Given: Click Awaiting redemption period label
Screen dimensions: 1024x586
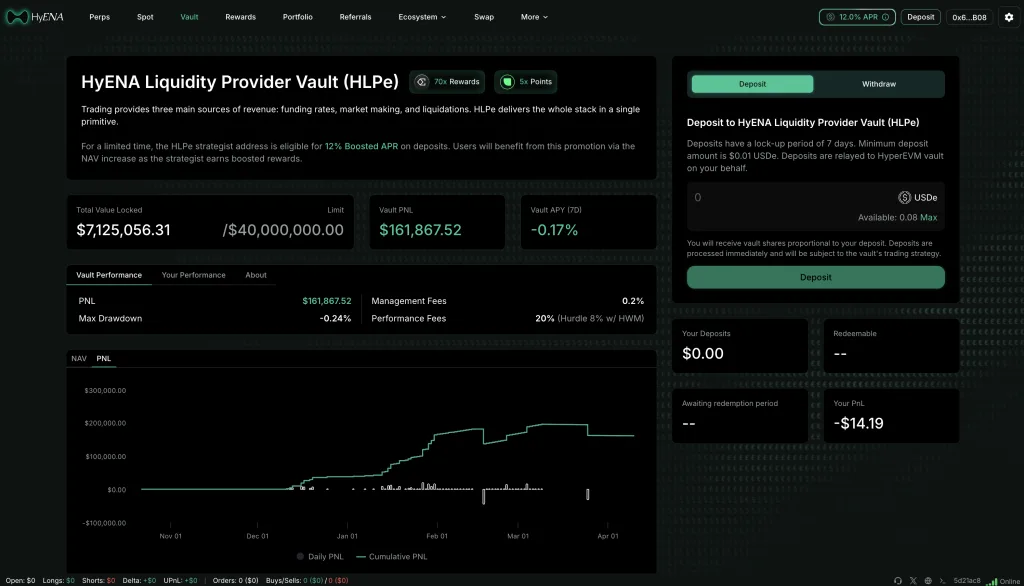Looking at the screenshot, I should 729,404.
